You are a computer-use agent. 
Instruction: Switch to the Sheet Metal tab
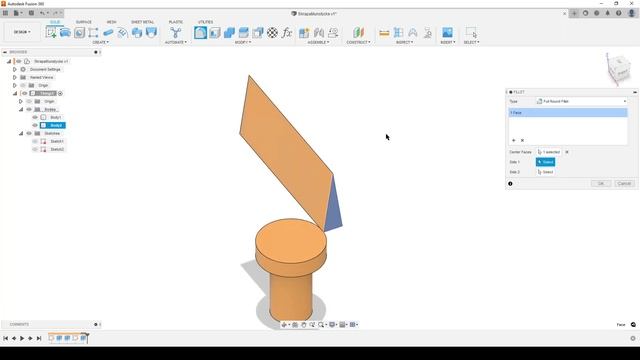point(142,22)
